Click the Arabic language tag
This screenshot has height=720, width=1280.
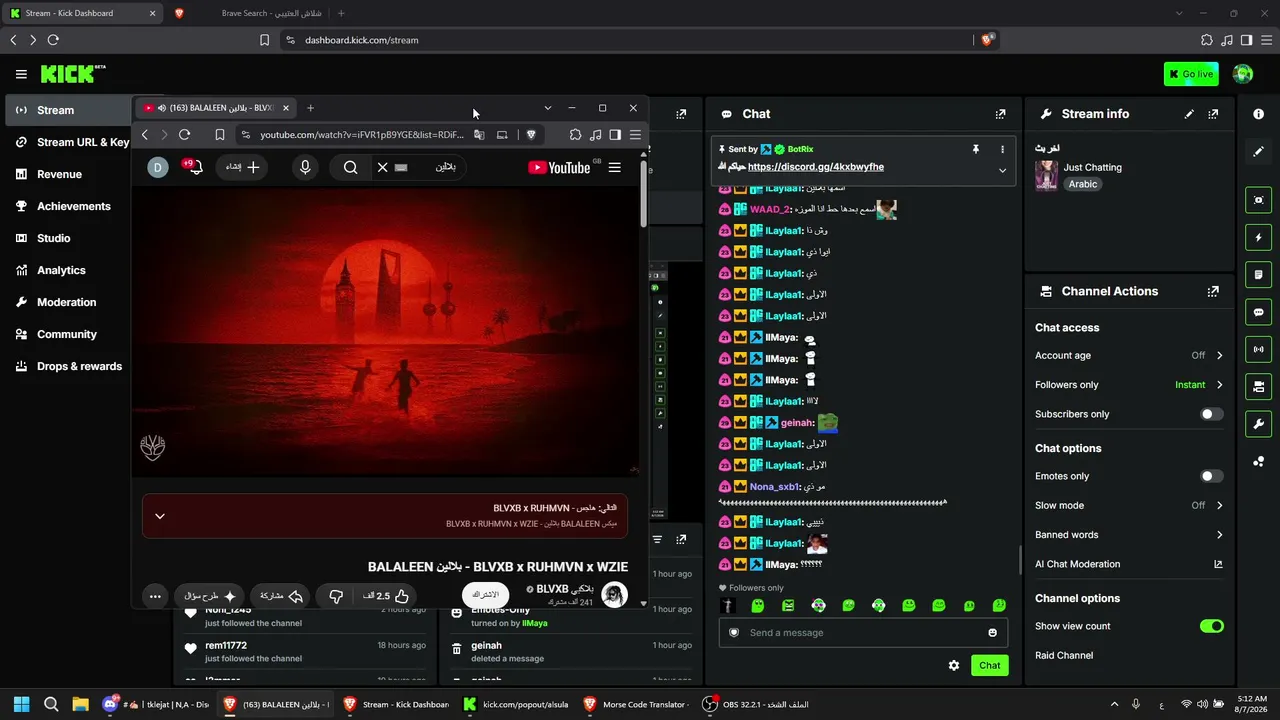tap(1083, 184)
